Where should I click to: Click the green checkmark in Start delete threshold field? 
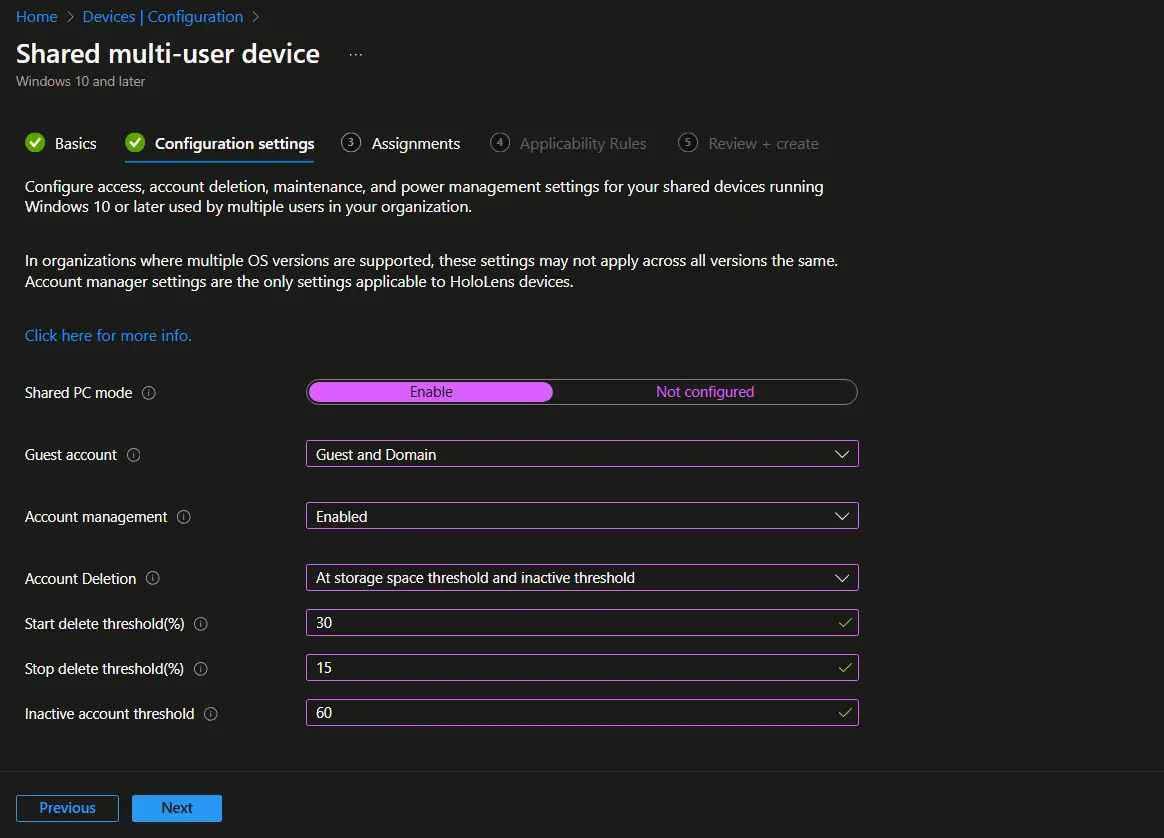[x=845, y=622]
